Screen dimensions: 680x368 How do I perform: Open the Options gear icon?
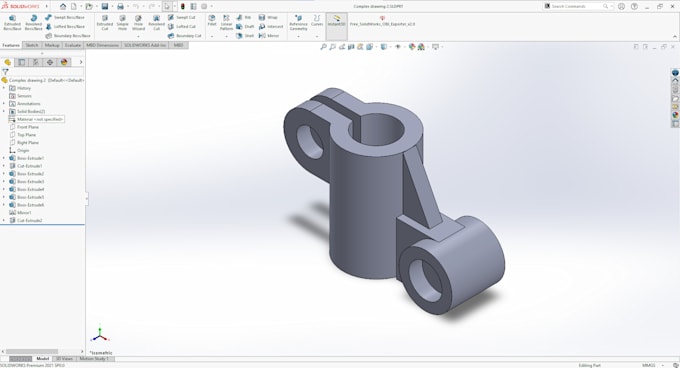click(x=204, y=6)
